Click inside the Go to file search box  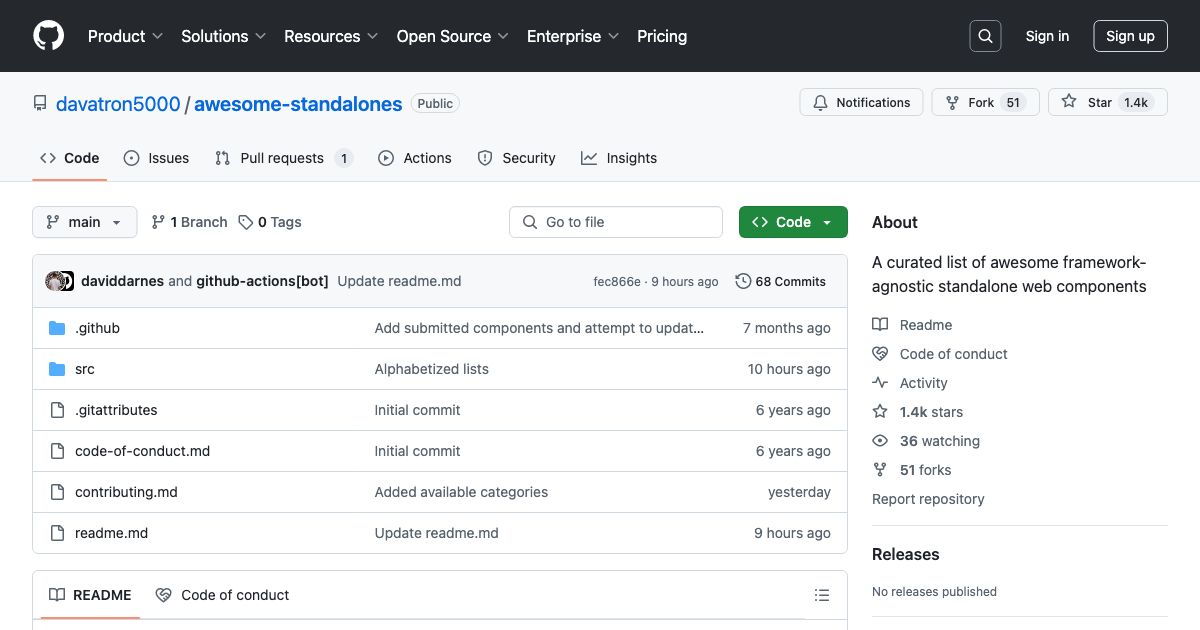pyautogui.click(x=615, y=222)
